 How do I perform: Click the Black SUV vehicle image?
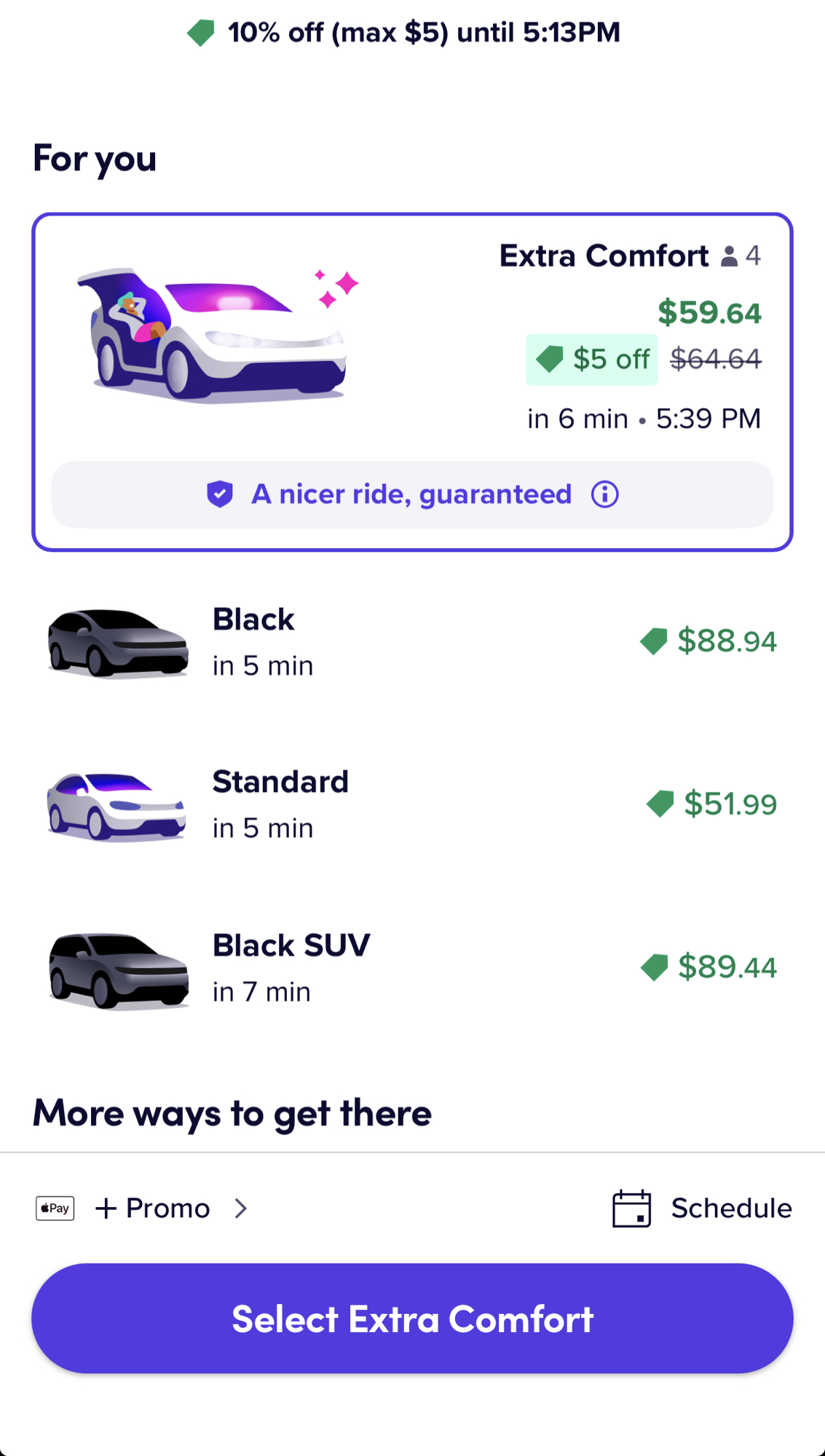coord(119,970)
